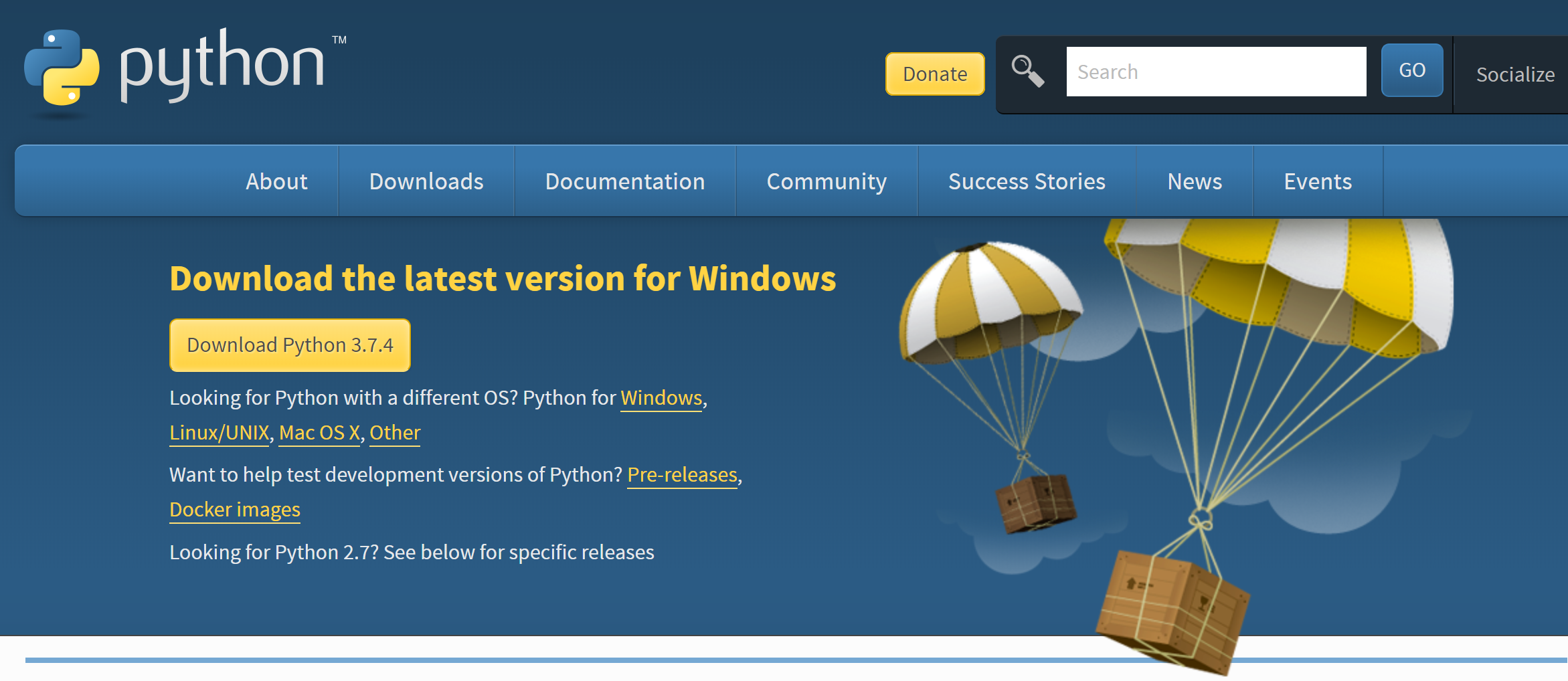This screenshot has height=681, width=1568.
Task: Follow the Windows link
Action: 661,398
